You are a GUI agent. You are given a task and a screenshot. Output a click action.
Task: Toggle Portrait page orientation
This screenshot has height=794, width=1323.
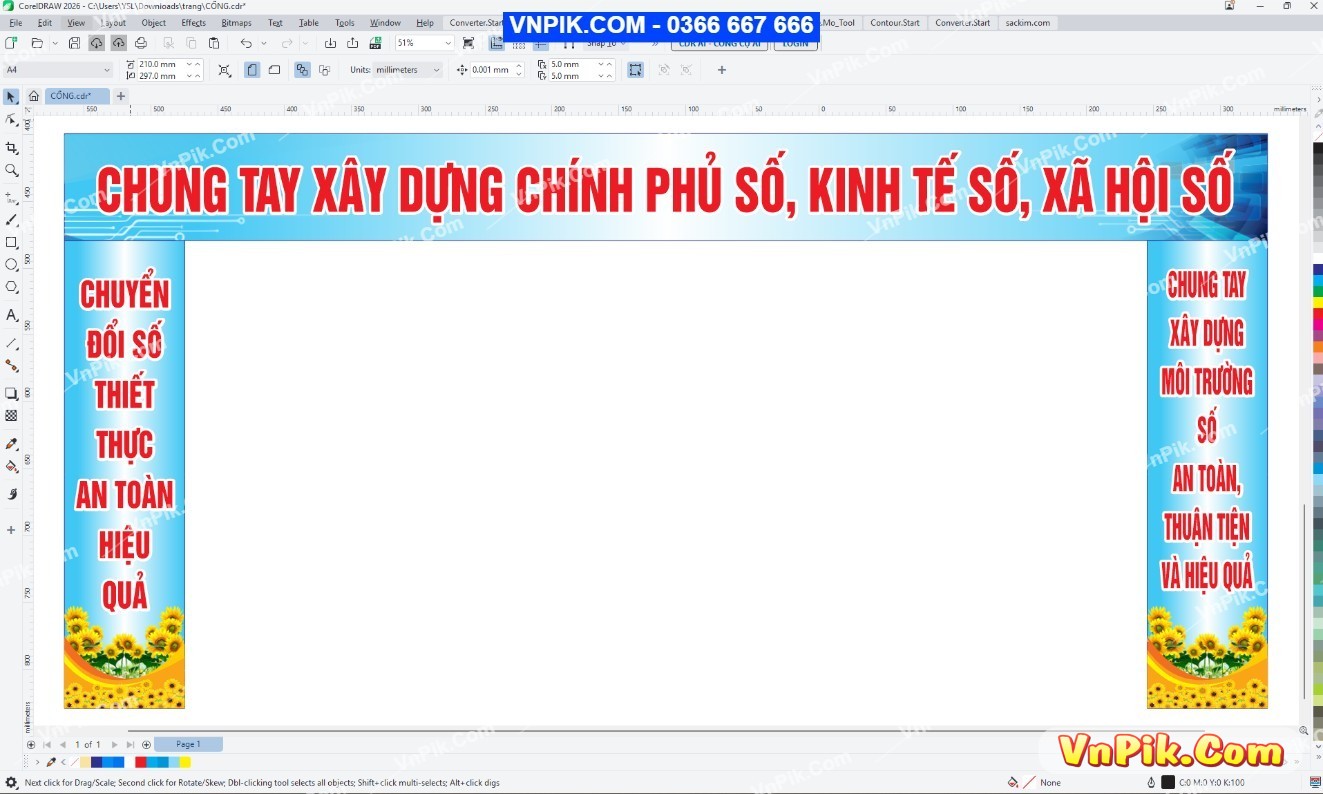pyautogui.click(x=251, y=70)
